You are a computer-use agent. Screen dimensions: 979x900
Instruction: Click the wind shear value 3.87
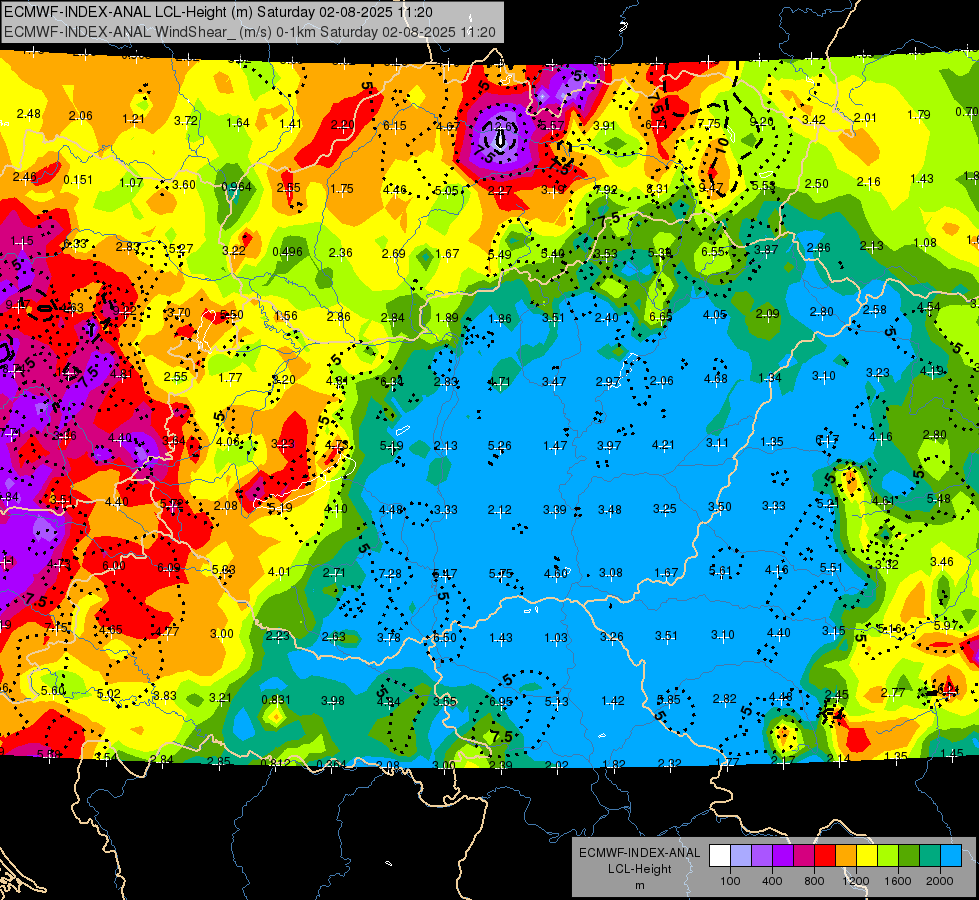coord(766,249)
